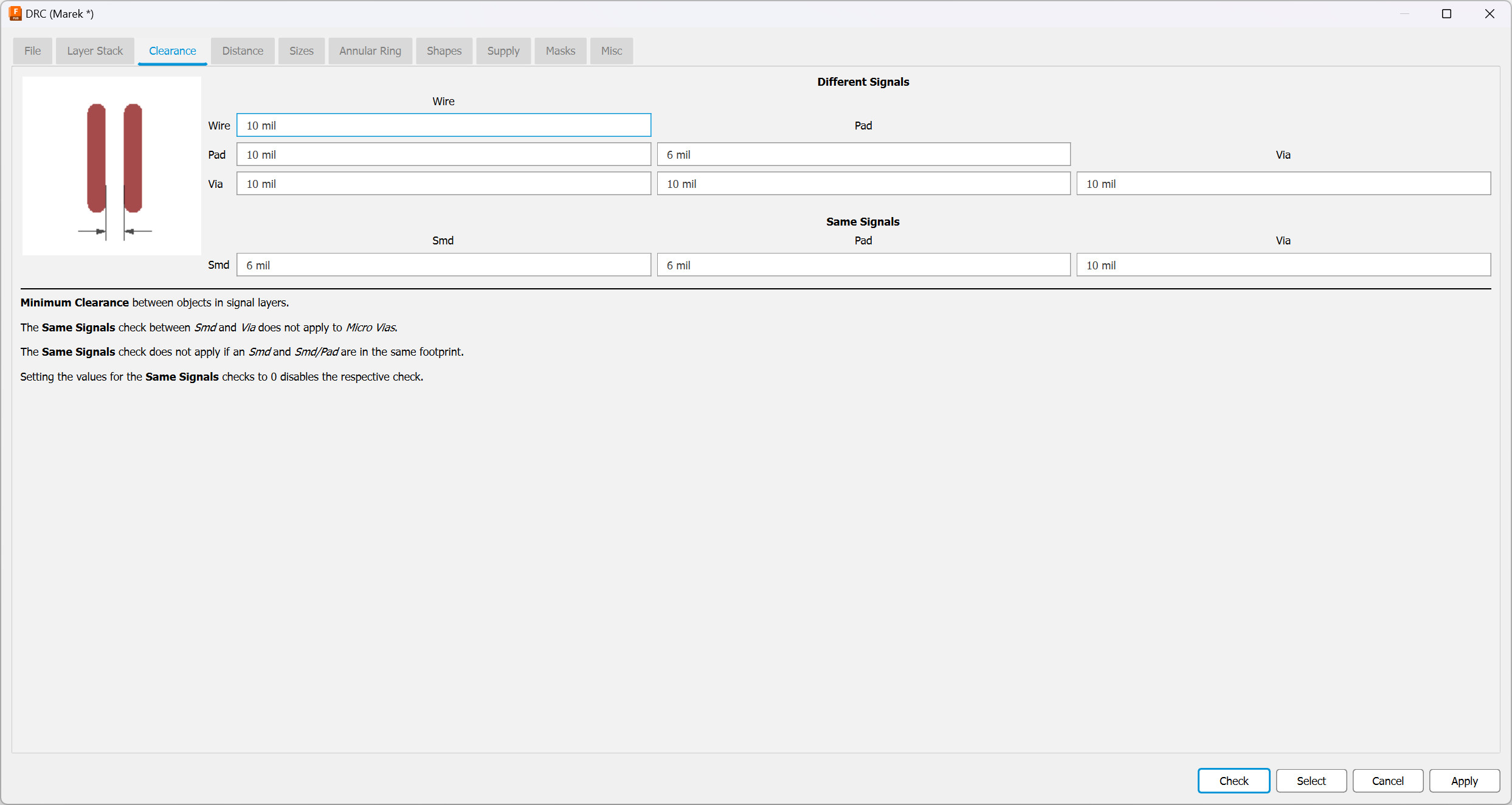Open the Shapes tab
The height and width of the screenshot is (805, 1512).
(444, 51)
